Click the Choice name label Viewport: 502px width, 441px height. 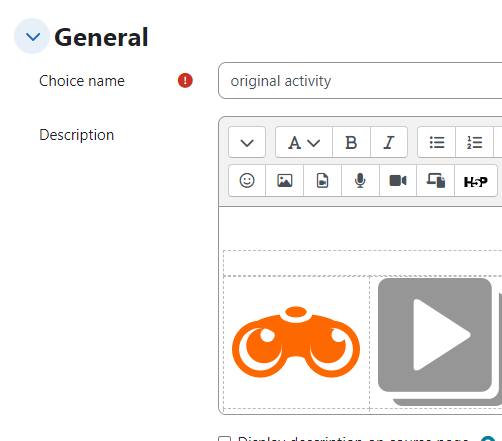[82, 81]
